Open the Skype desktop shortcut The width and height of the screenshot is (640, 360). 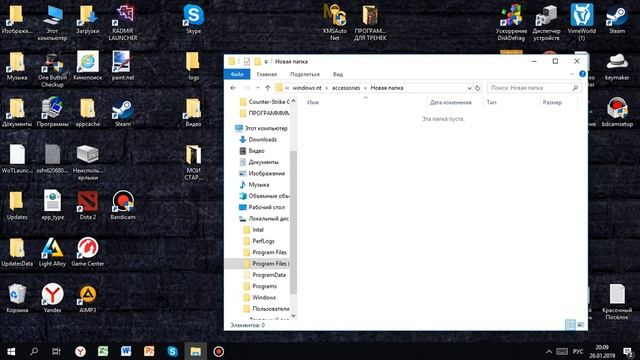pyautogui.click(x=193, y=19)
